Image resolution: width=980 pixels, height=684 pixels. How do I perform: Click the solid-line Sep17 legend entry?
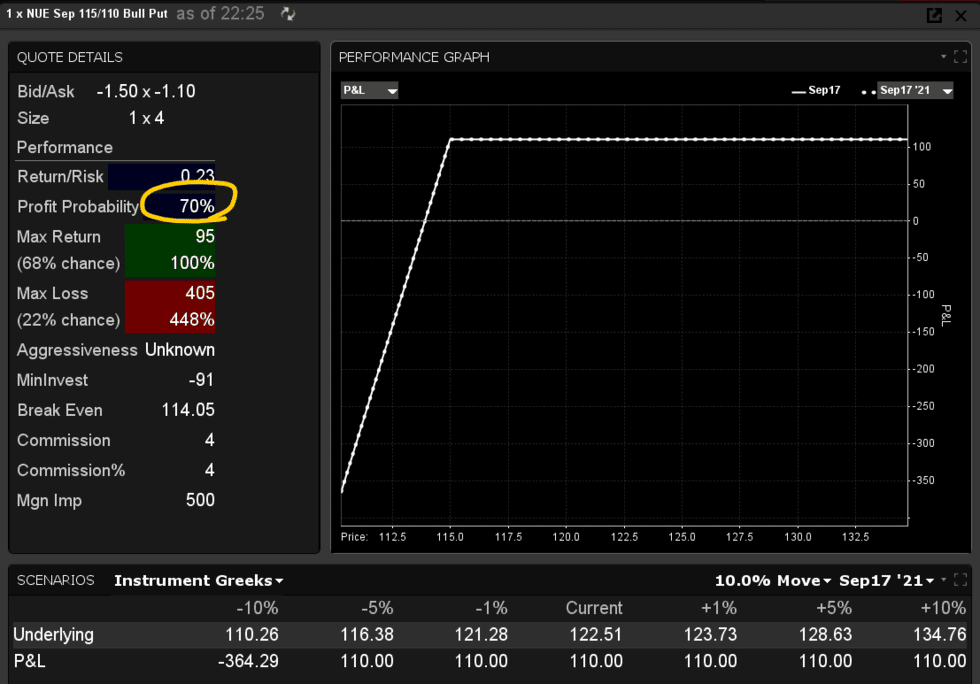[816, 91]
